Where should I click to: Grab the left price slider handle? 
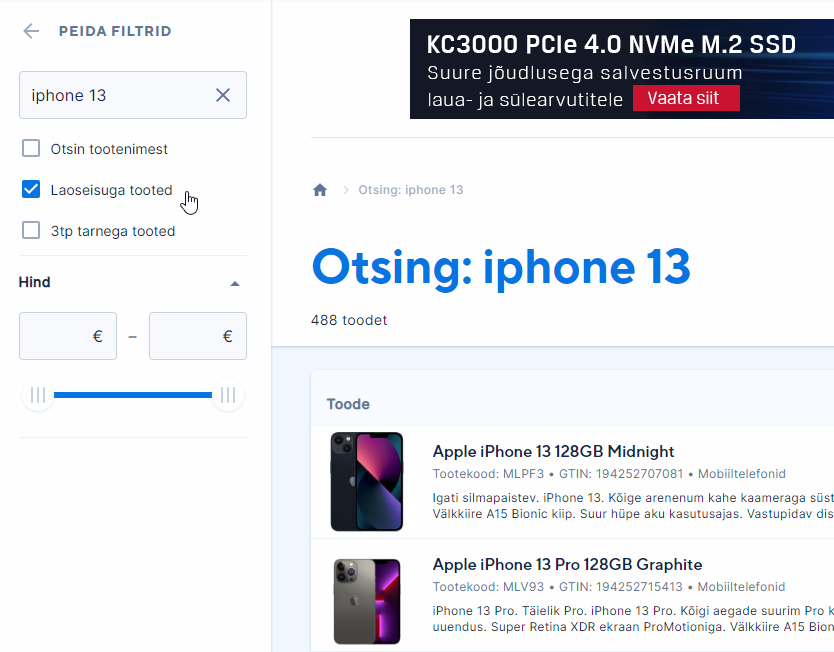point(38,395)
